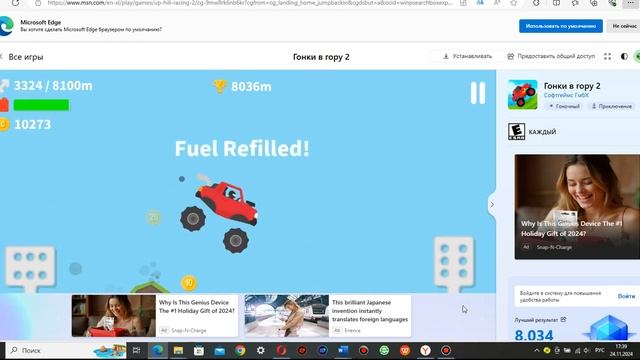Select the Гоночный genre tag
Image resolution: width=640 pixels, height=360 pixels.
point(564,106)
